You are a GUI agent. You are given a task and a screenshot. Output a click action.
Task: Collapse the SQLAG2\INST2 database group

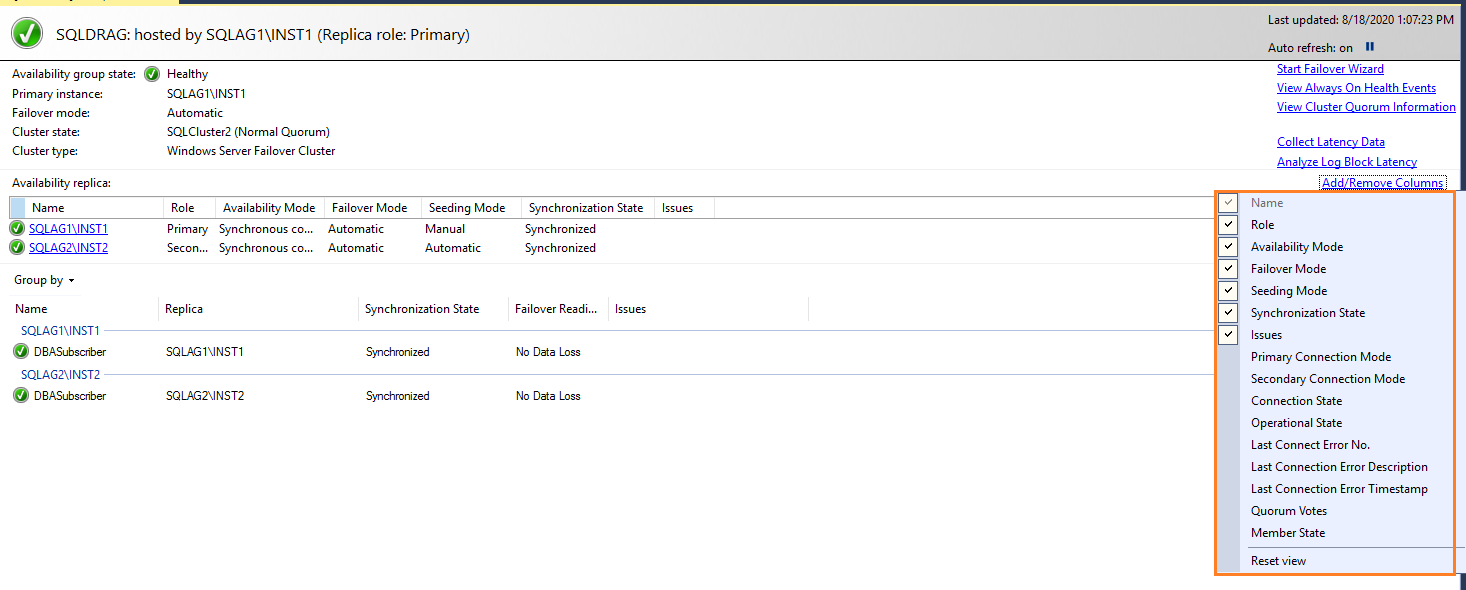tap(60, 375)
